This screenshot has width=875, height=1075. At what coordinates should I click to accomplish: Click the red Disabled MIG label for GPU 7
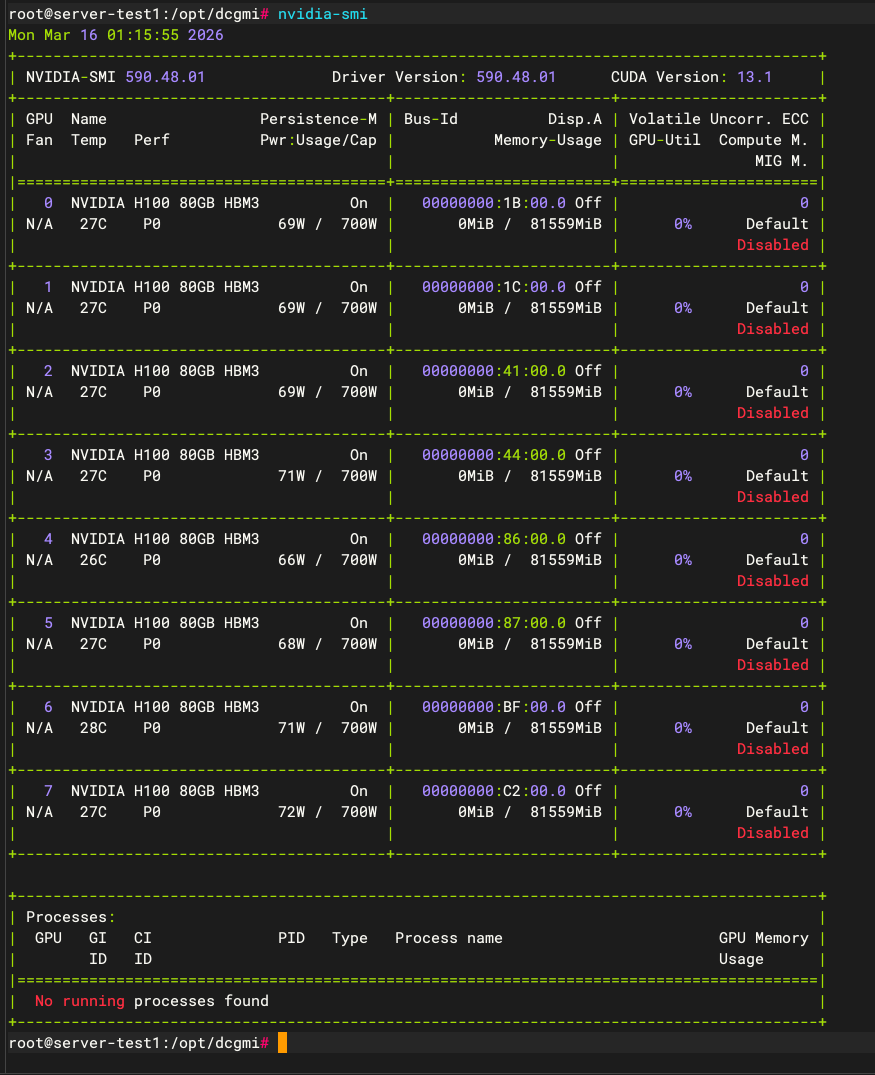coord(772,833)
